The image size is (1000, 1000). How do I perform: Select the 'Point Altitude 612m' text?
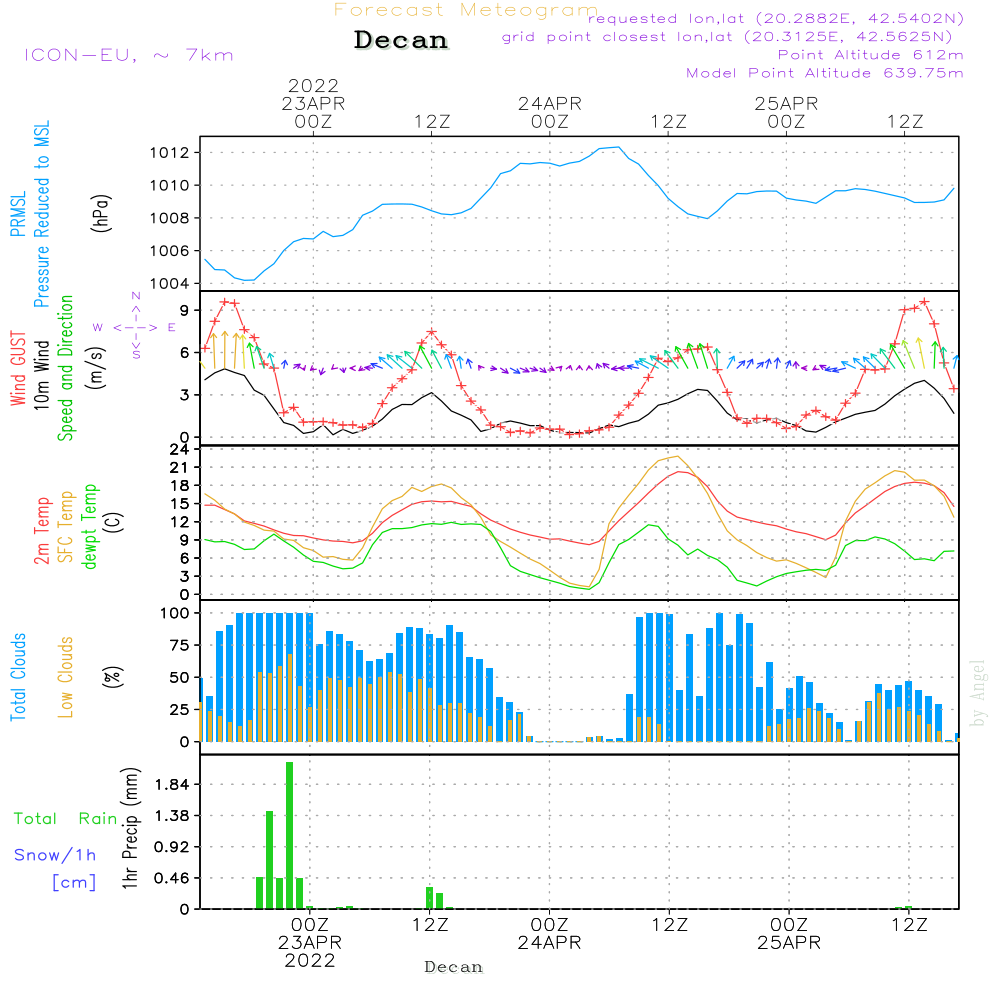coord(871,55)
